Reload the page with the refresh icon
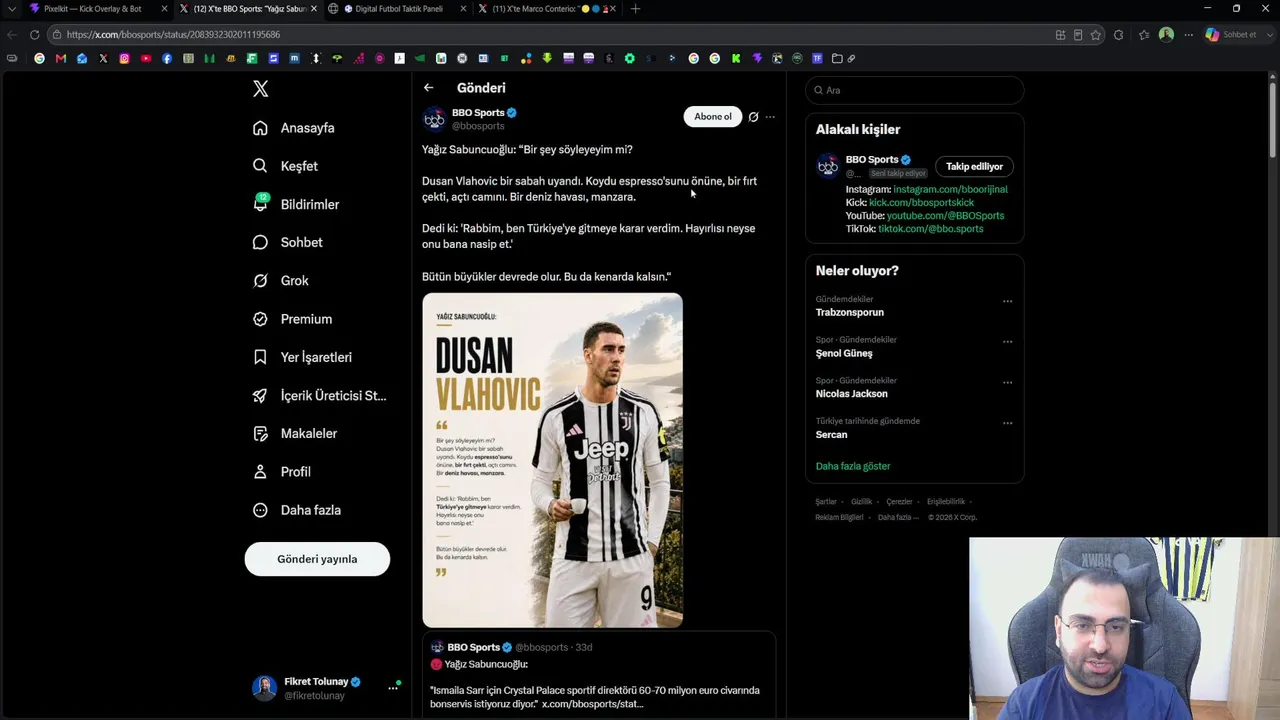Viewport: 1280px width, 720px height. (x=34, y=34)
